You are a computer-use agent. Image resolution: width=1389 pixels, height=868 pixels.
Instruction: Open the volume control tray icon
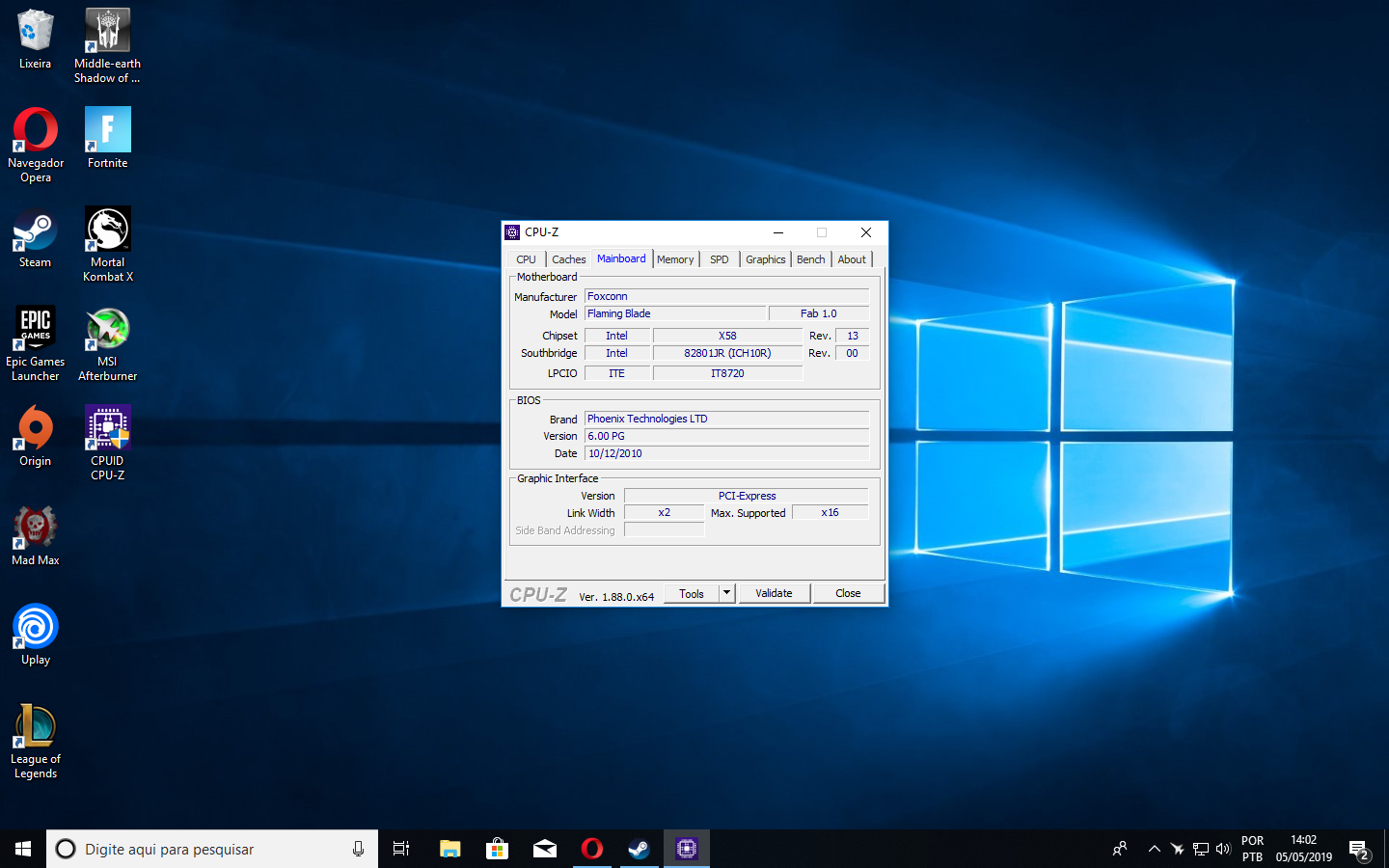click(x=1223, y=849)
